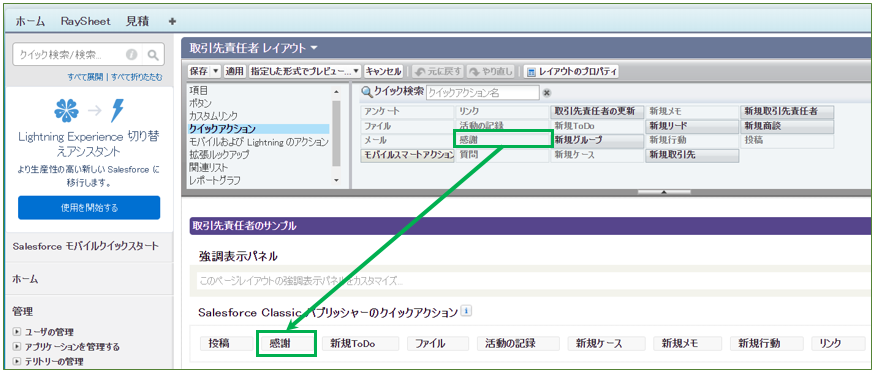
Task: Select 新規商談 palette item
Action: coord(787,126)
